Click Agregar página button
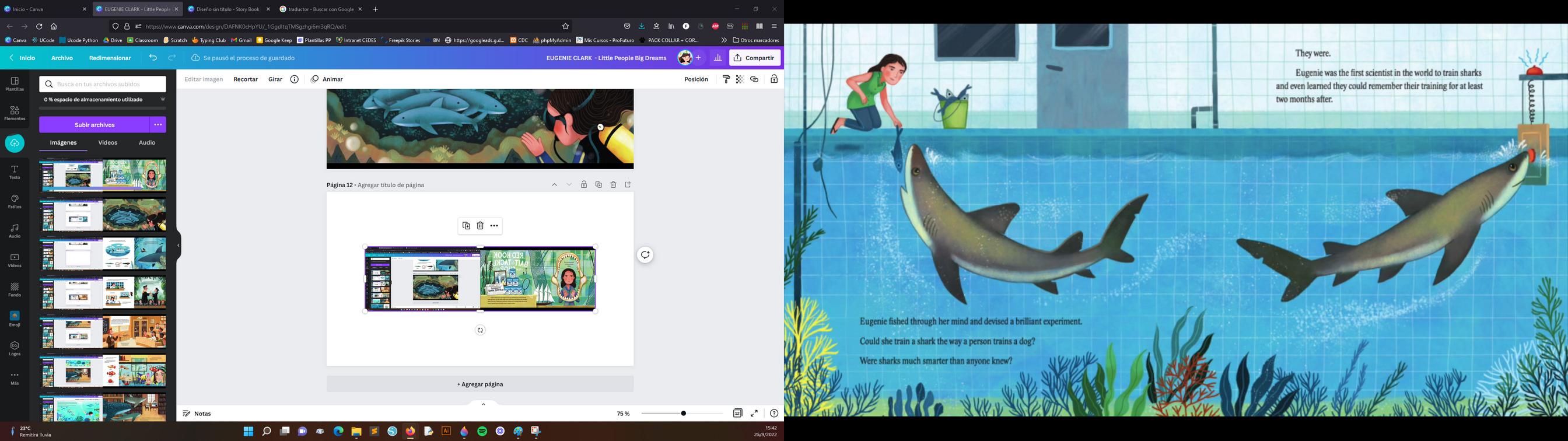 click(480, 384)
